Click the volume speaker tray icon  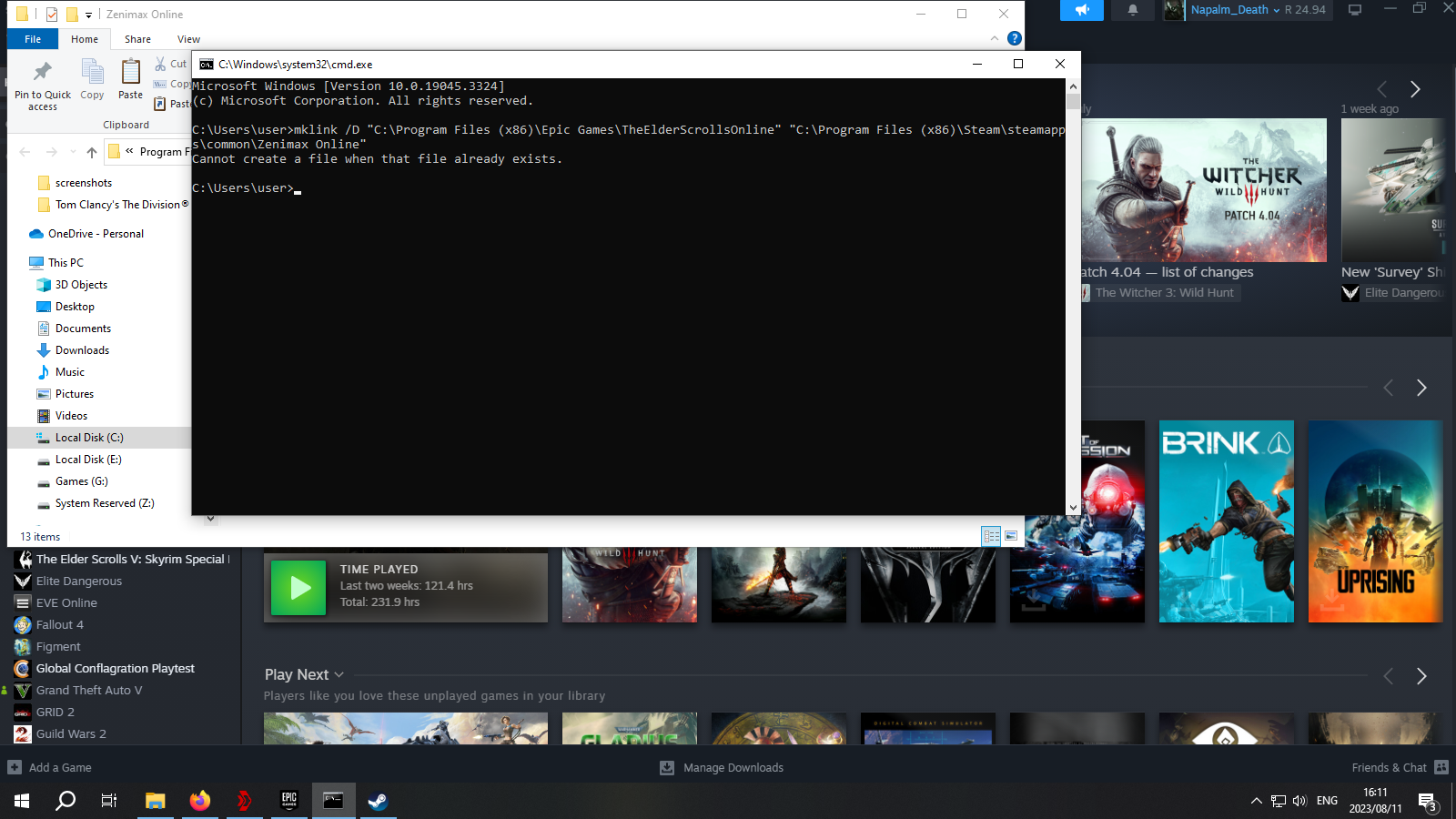1299,801
